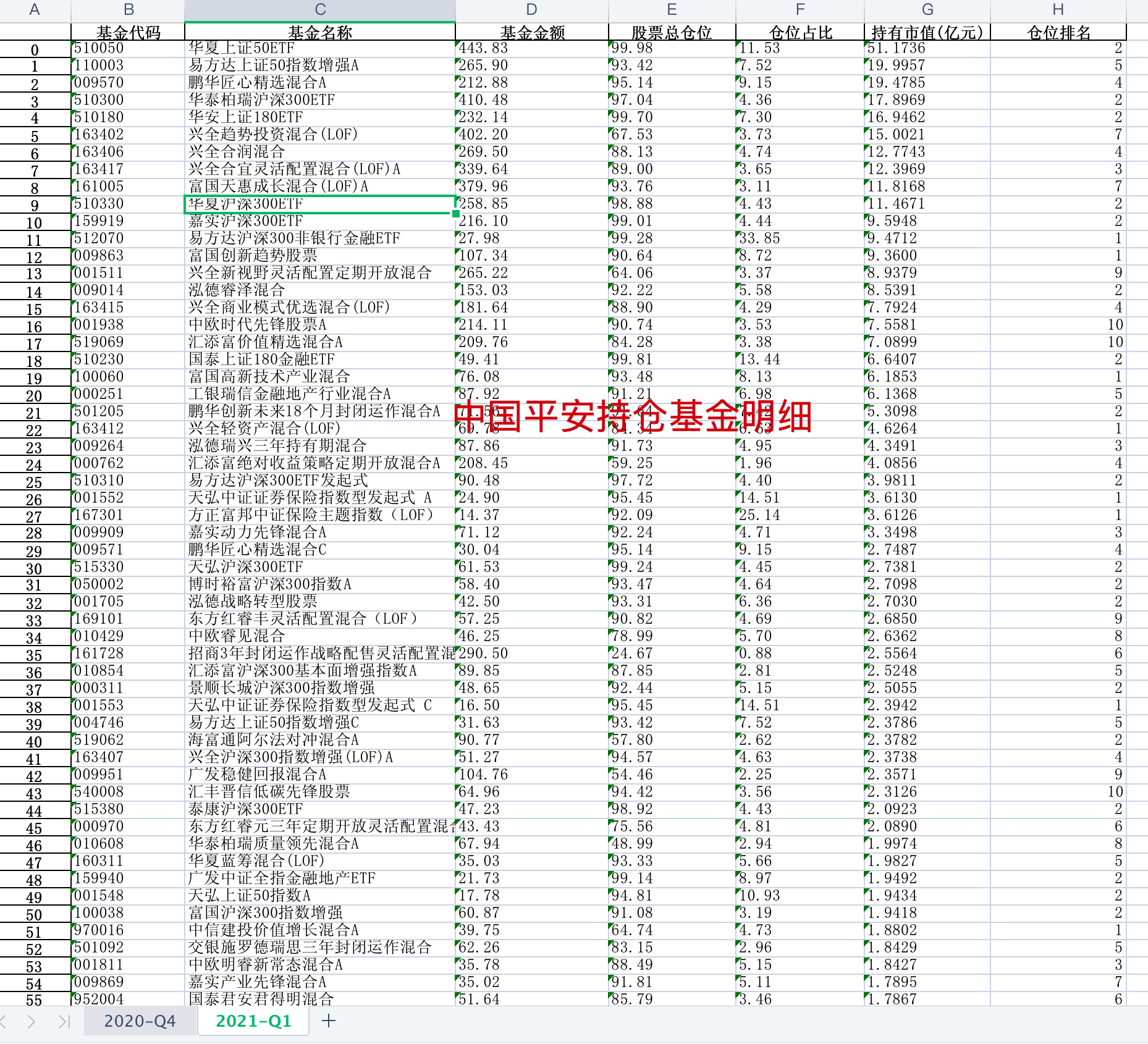This screenshot has width=1148, height=1044.
Task: Select cell 华夏上证50ETF
Action: (320, 48)
